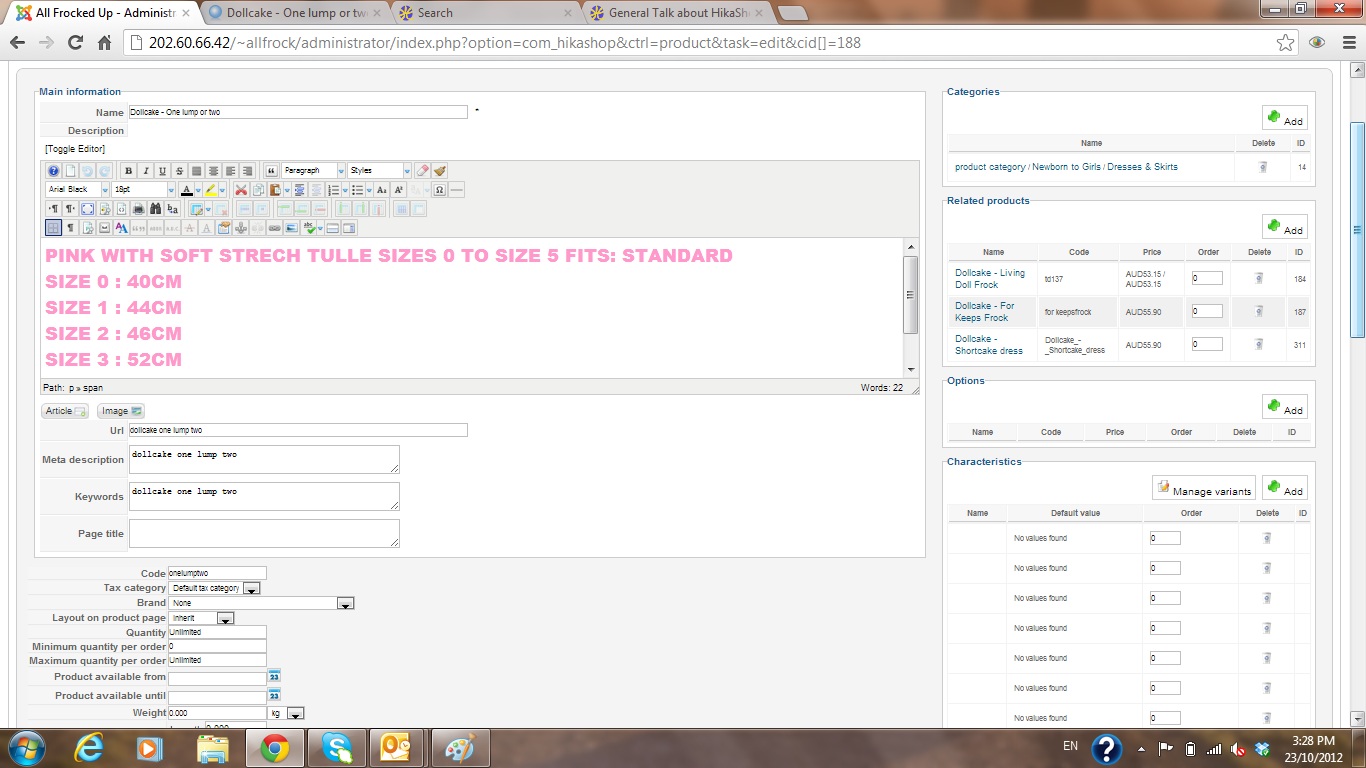This screenshot has height=768, width=1366.
Task: Switch to General Talk about HikaShop tab
Action: tap(676, 13)
